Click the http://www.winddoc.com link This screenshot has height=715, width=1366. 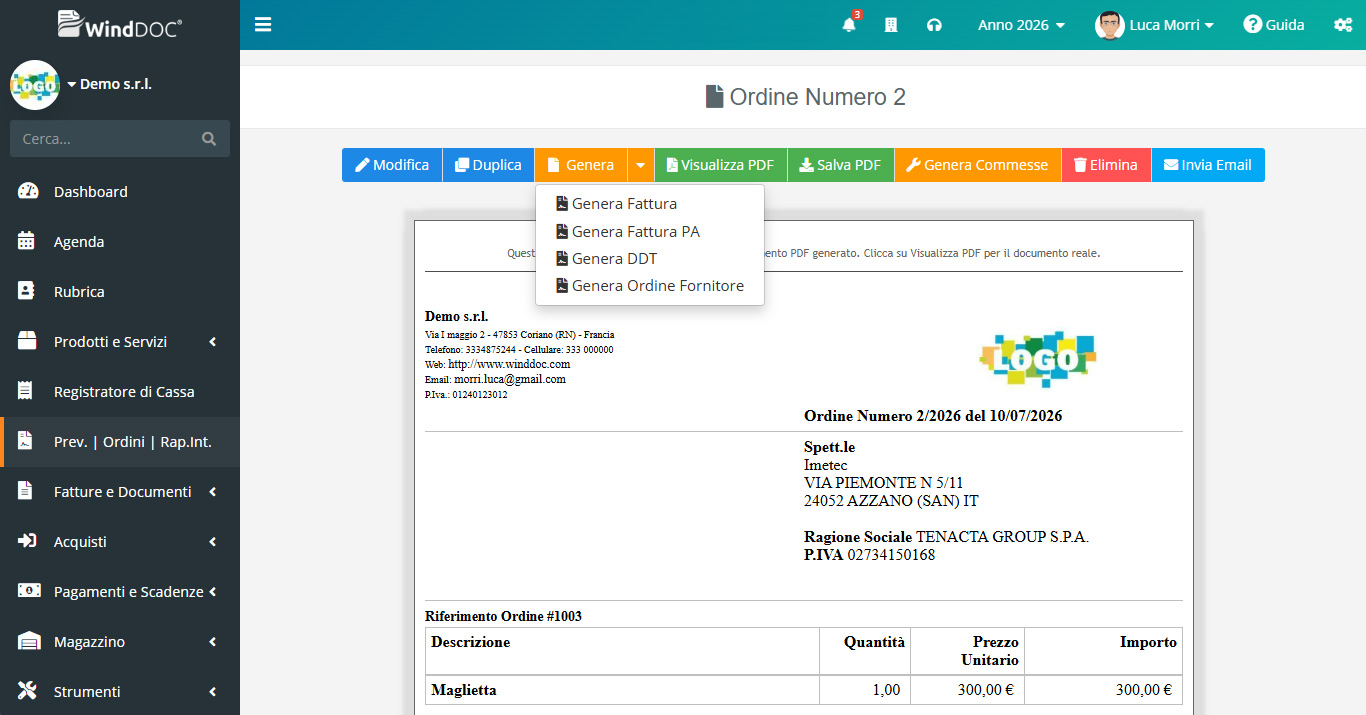pyautogui.click(x=509, y=364)
